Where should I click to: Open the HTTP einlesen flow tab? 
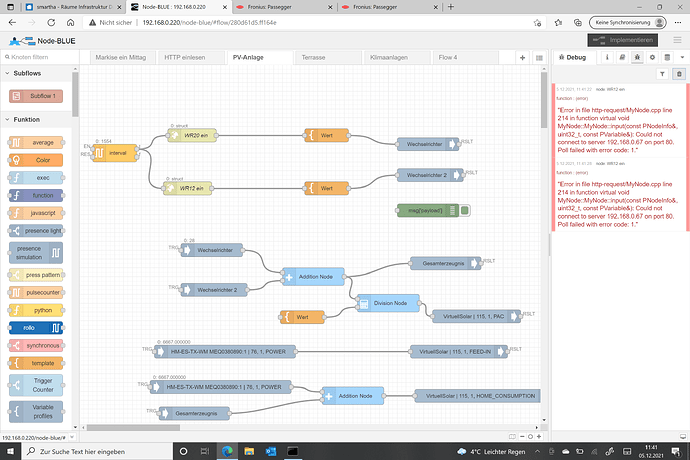(185, 58)
